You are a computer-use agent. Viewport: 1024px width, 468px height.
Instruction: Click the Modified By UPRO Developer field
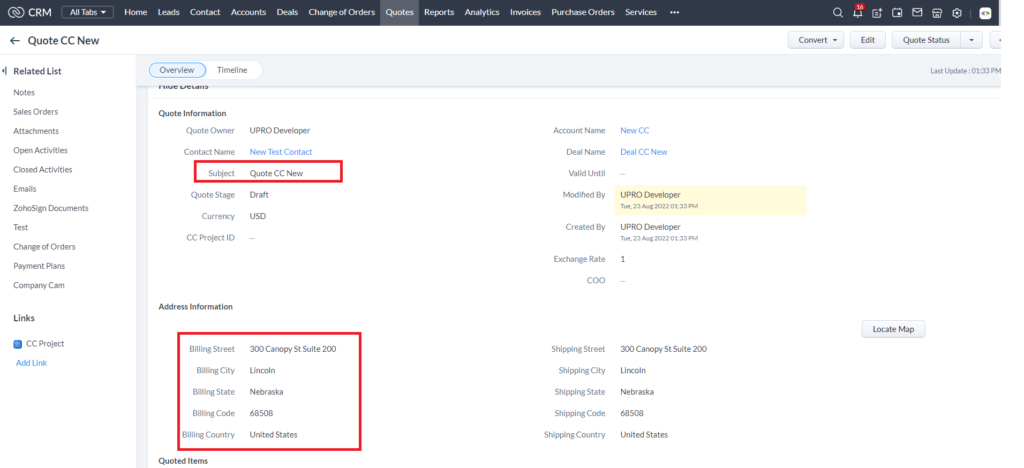[710, 200]
